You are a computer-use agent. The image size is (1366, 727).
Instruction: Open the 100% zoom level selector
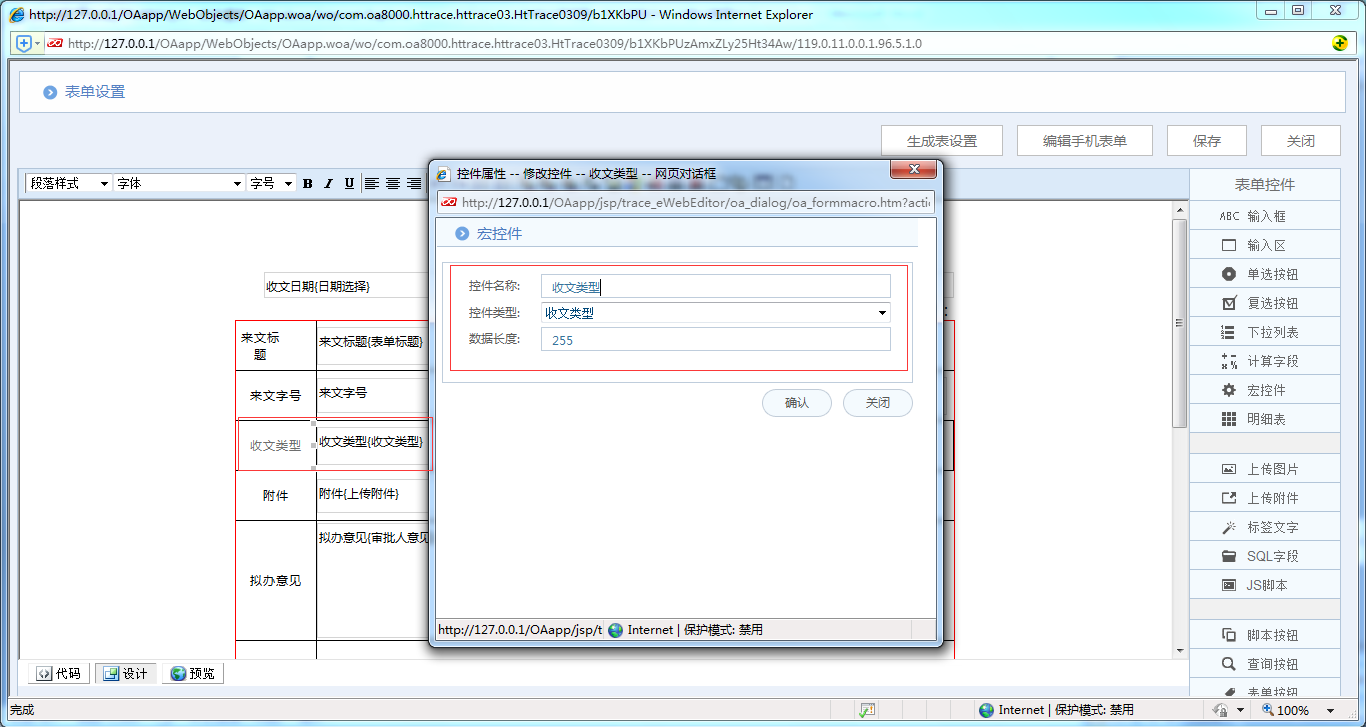pyautogui.click(x=1298, y=710)
